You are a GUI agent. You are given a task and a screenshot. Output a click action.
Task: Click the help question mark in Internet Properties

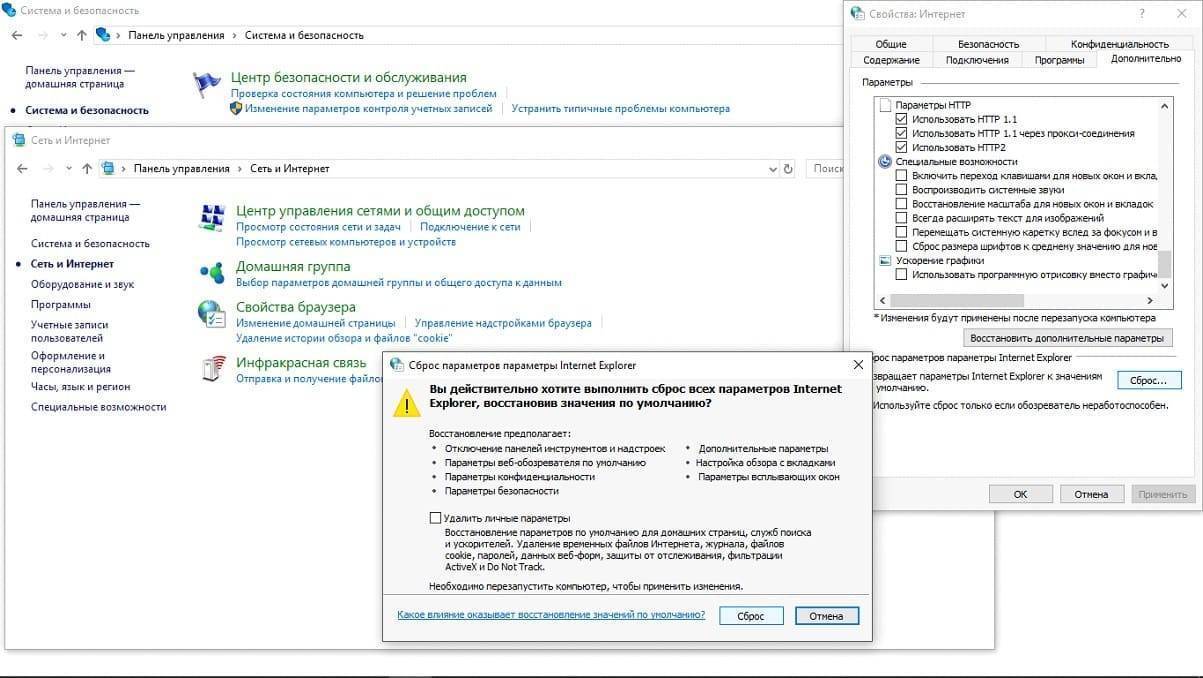pos(1142,14)
